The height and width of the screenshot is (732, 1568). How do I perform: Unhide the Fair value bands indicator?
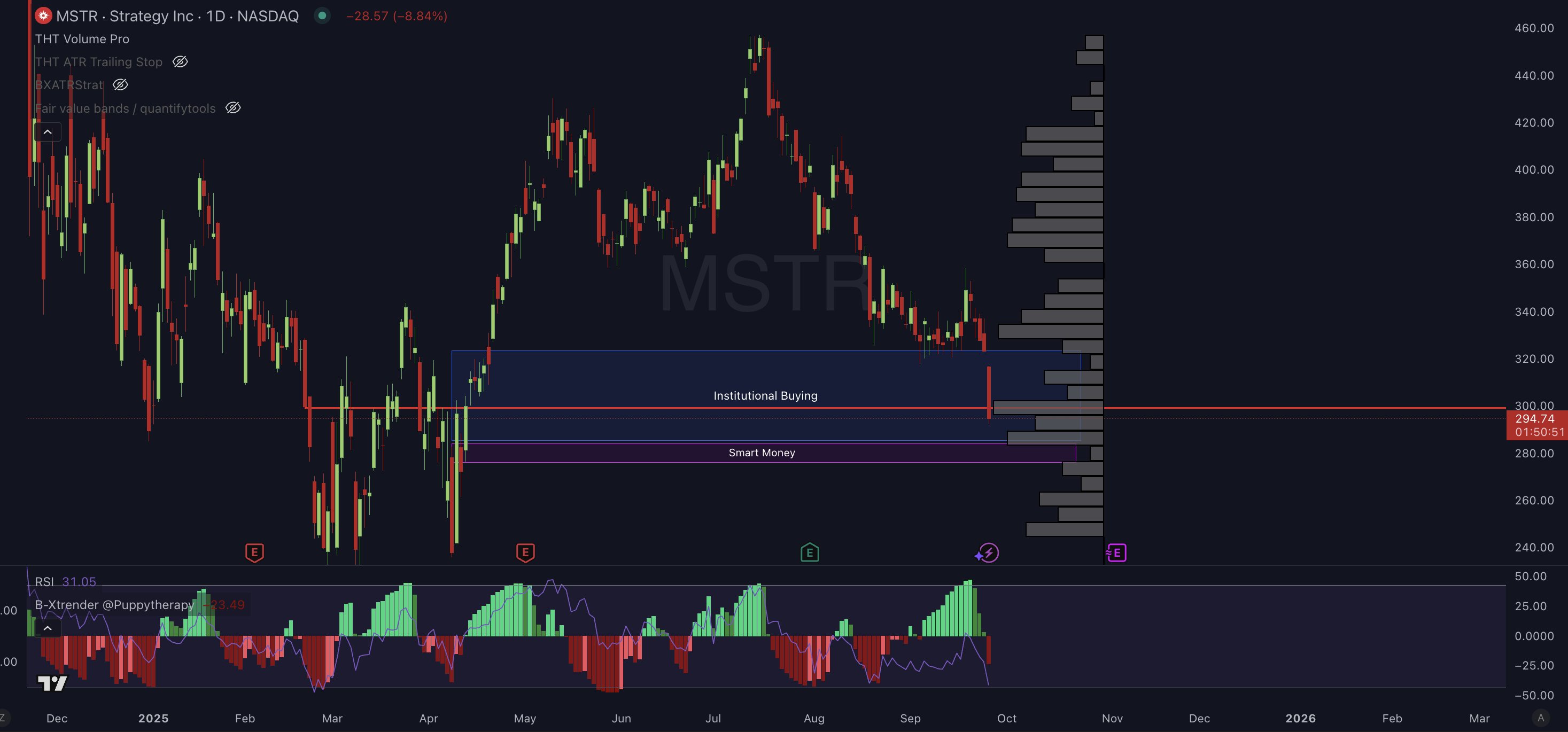(233, 108)
